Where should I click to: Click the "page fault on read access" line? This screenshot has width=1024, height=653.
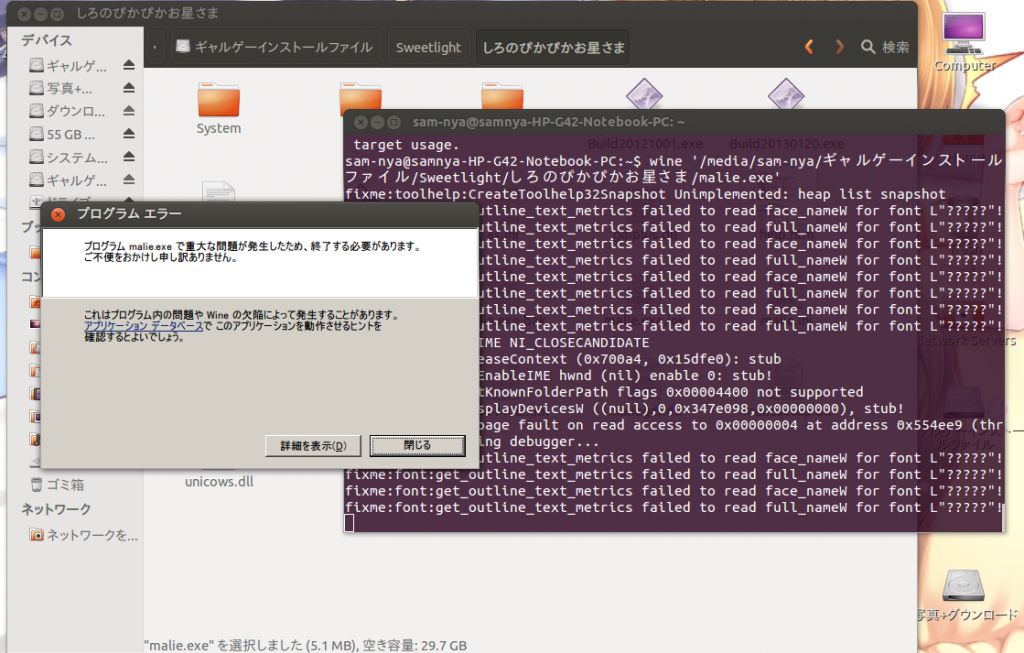tap(740, 425)
